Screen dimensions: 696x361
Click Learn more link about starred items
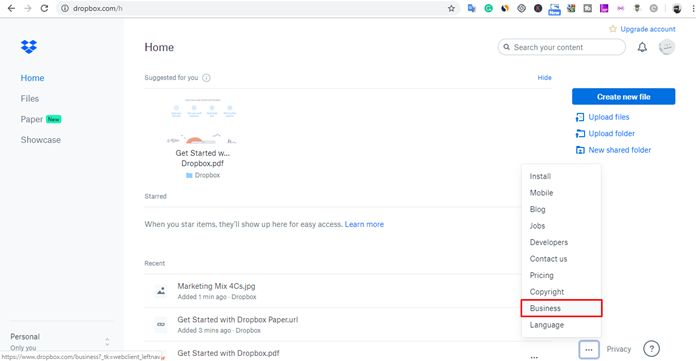point(364,224)
